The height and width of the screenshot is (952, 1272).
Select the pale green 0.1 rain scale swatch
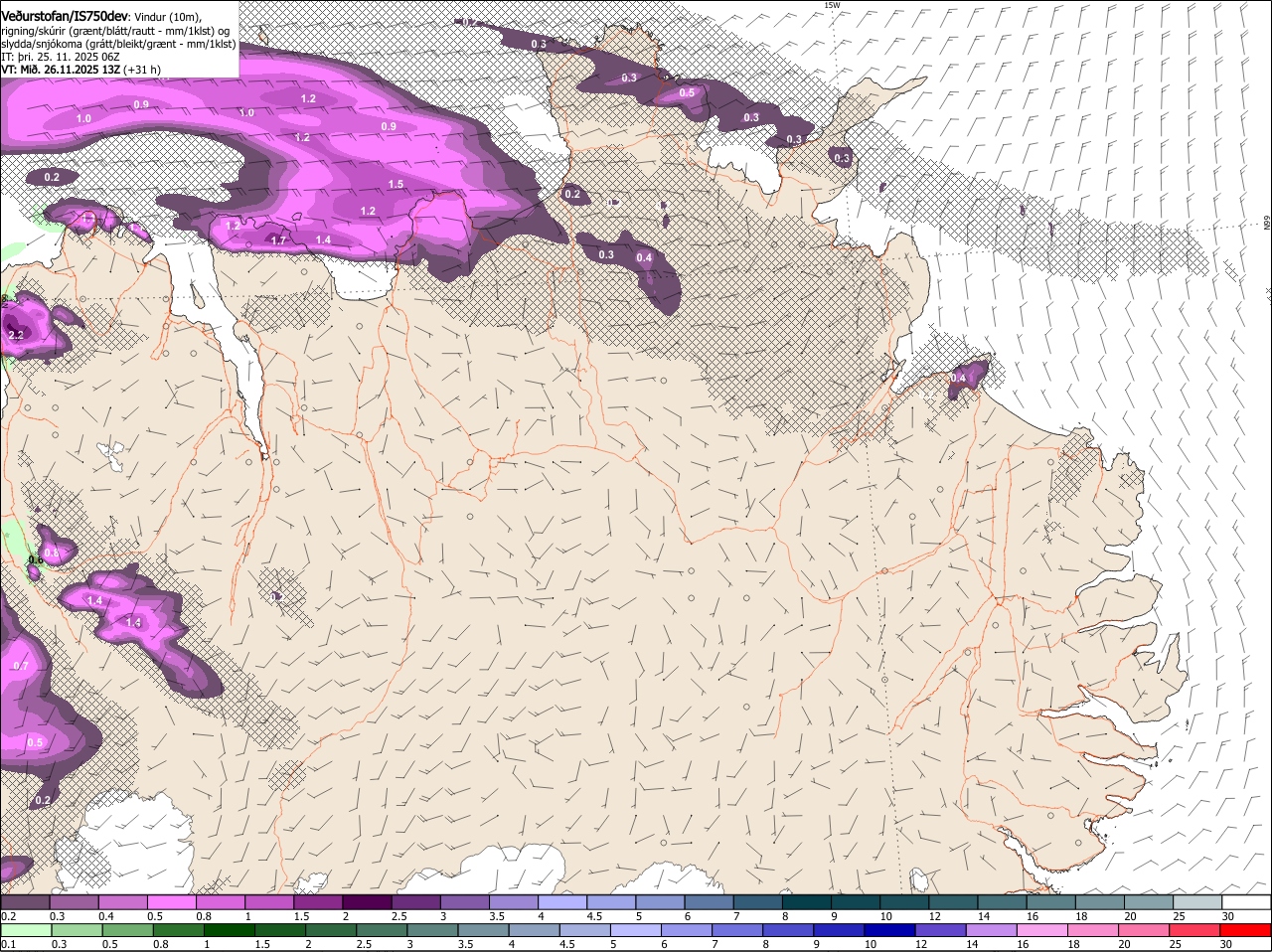click(26, 931)
